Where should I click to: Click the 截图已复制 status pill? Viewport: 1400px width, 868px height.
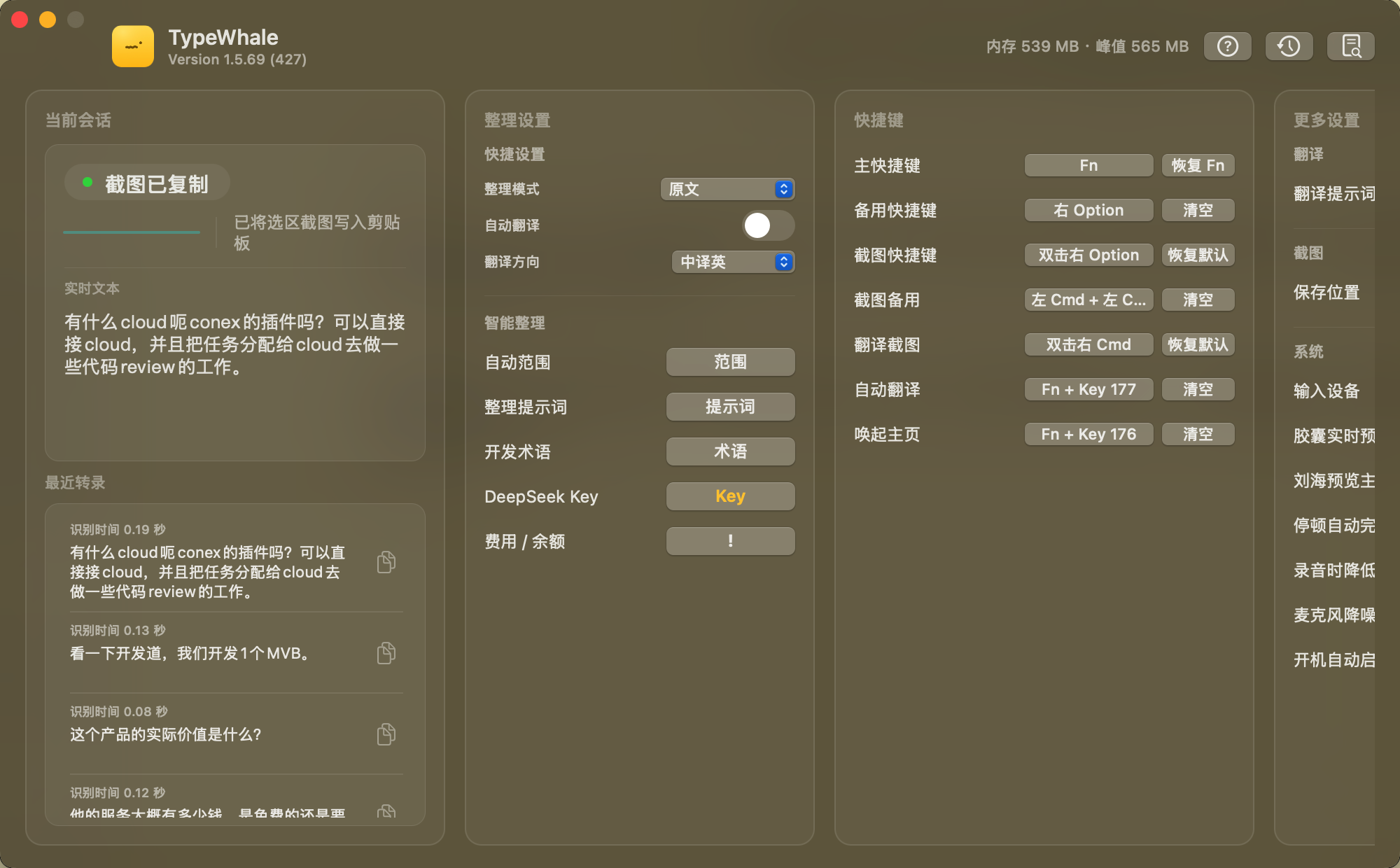click(x=147, y=183)
